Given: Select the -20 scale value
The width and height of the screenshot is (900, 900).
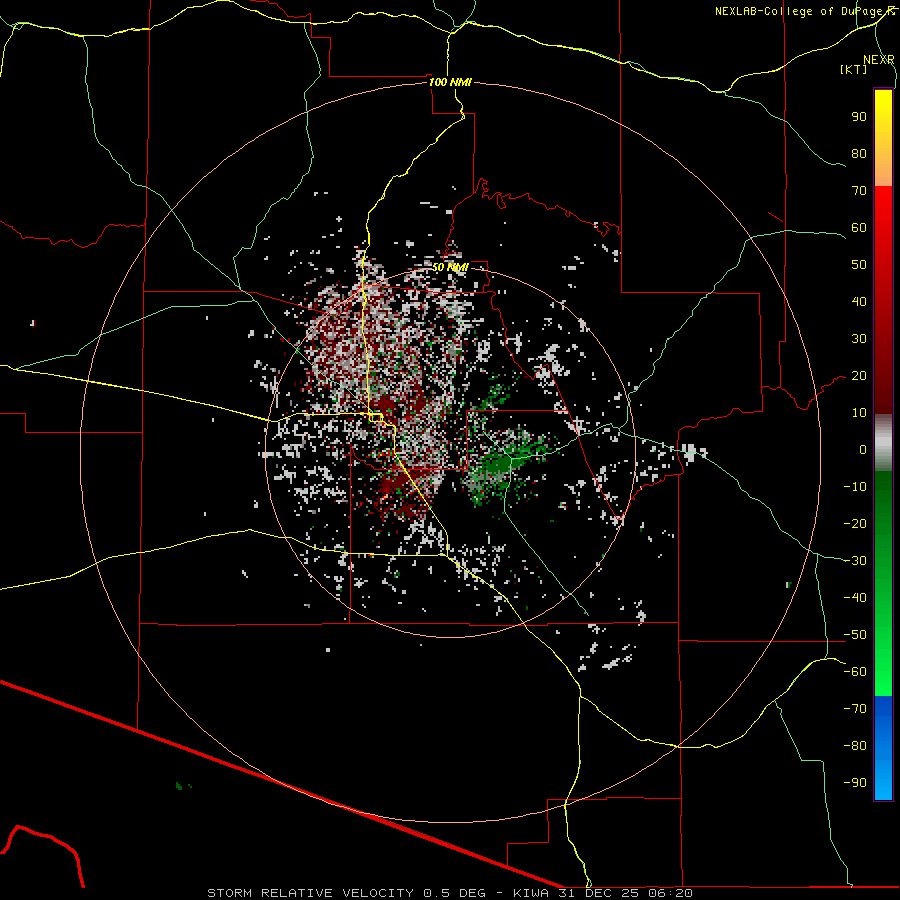Looking at the screenshot, I should click(x=855, y=524).
